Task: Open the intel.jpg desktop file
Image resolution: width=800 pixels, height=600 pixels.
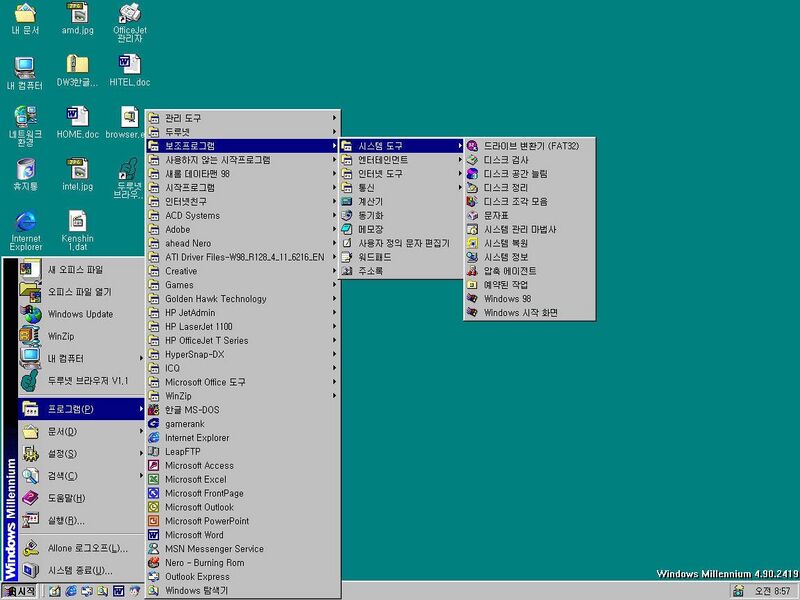Action: point(77,173)
